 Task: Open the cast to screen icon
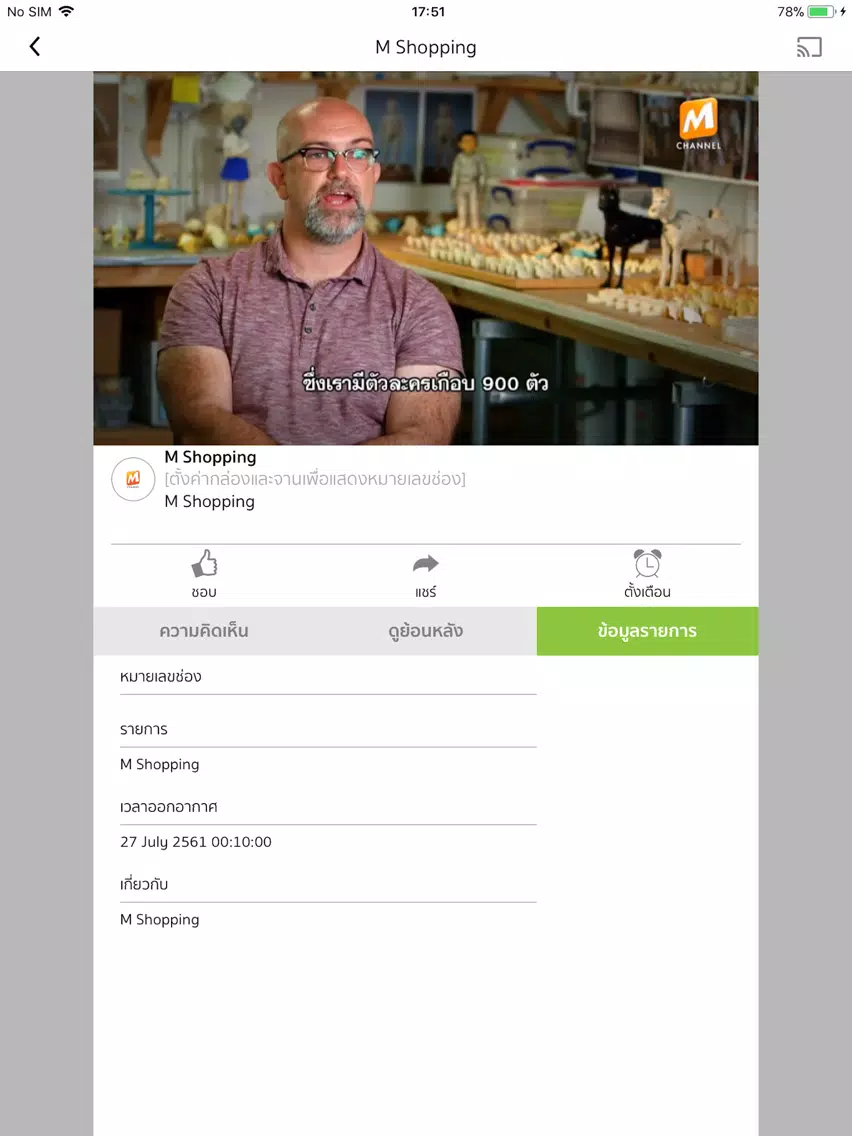[809, 47]
